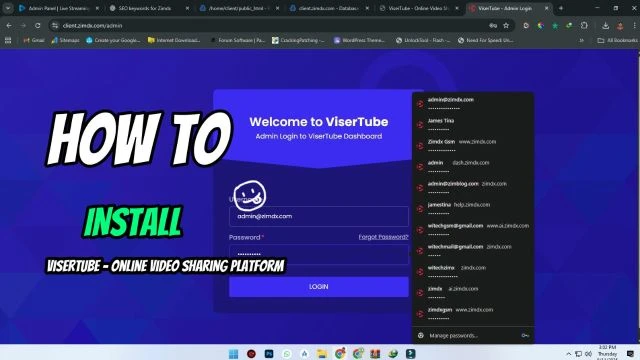The image size is (640, 360).
Task: Switch to the Admin Panel Live Streaming tab
Action: (x=59, y=8)
